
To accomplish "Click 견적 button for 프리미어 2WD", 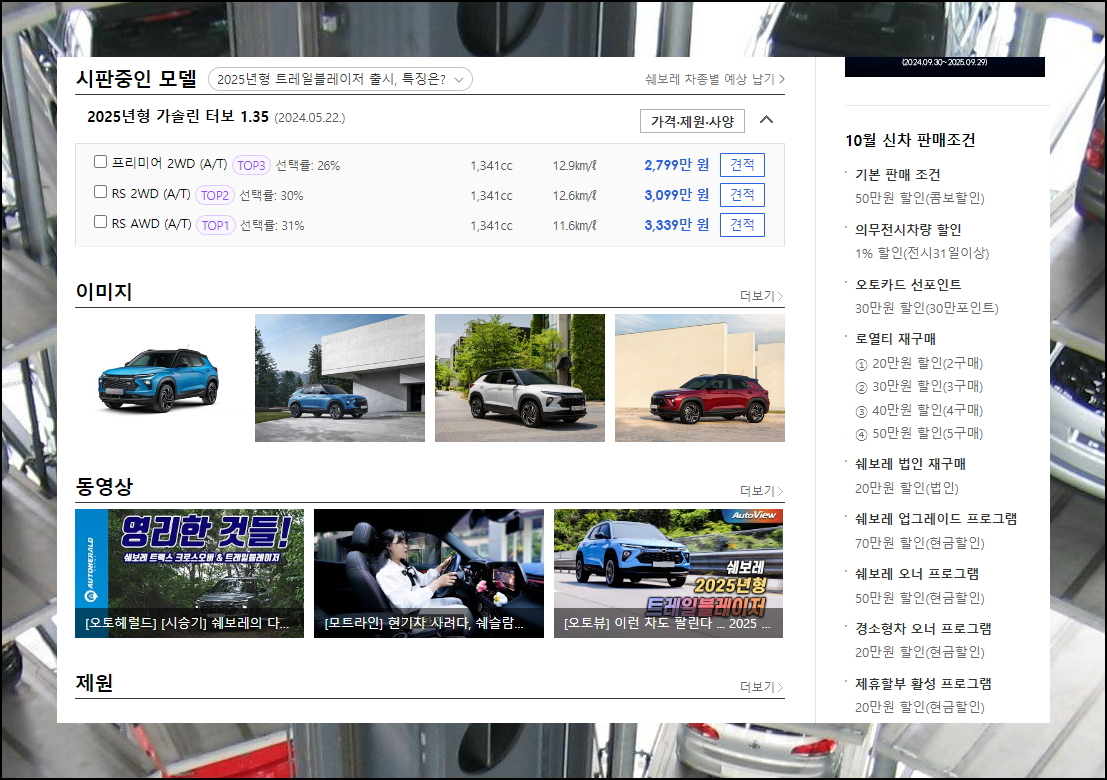I will [x=742, y=165].
